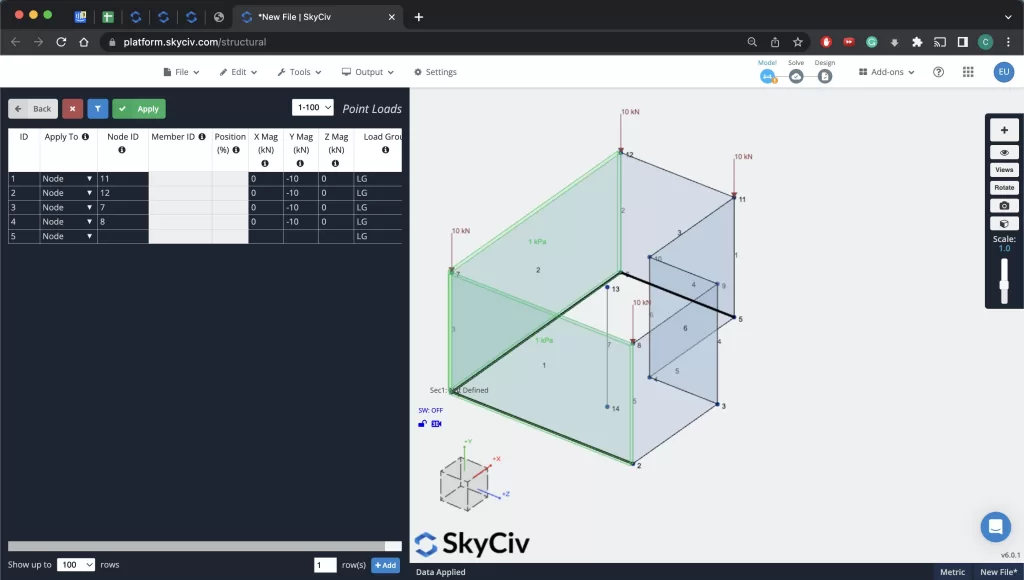Image resolution: width=1024 pixels, height=580 pixels.
Task: Toggle the 3D renderer cube button
Action: [1004, 223]
